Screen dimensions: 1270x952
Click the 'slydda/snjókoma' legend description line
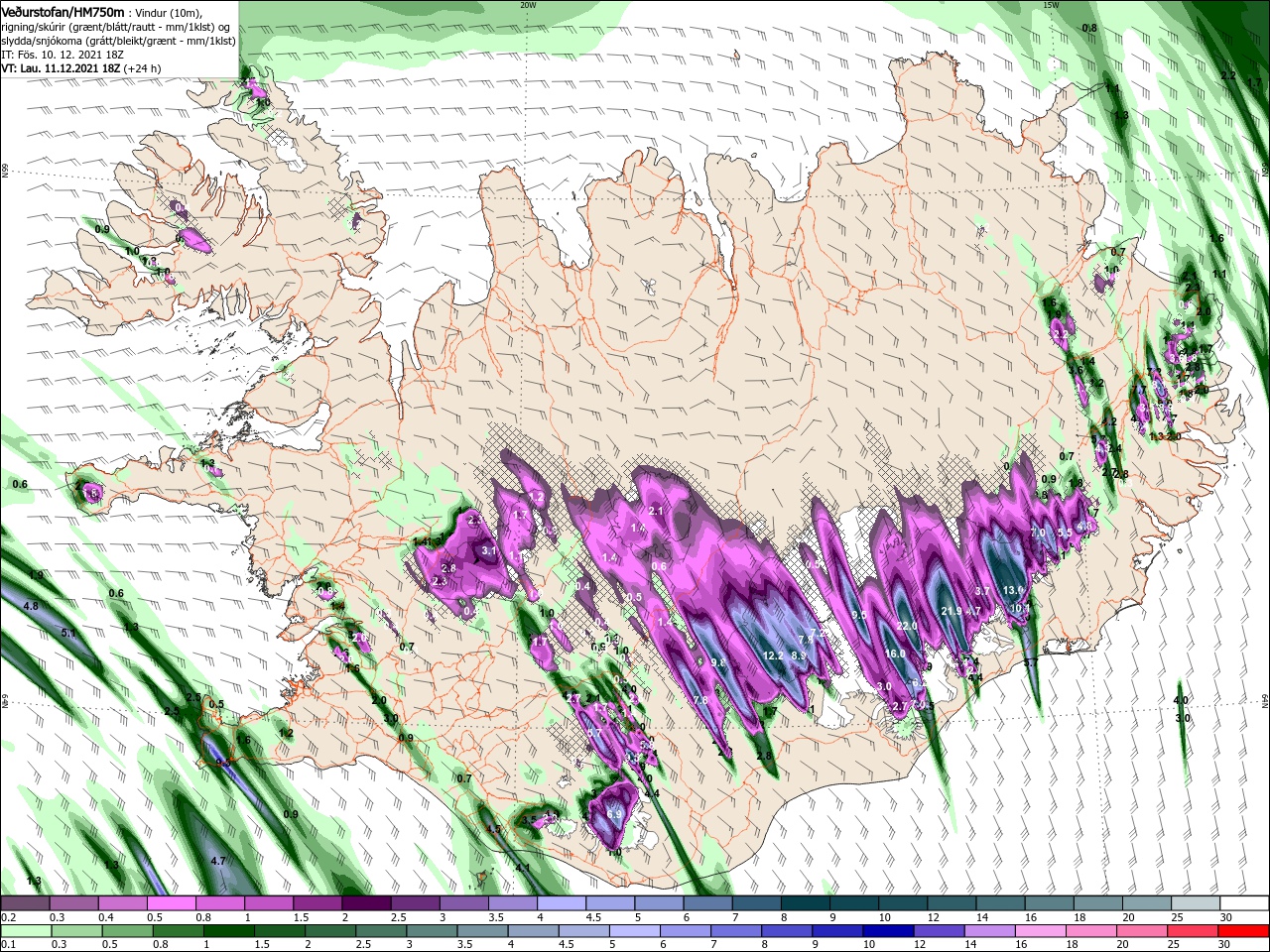[116, 41]
